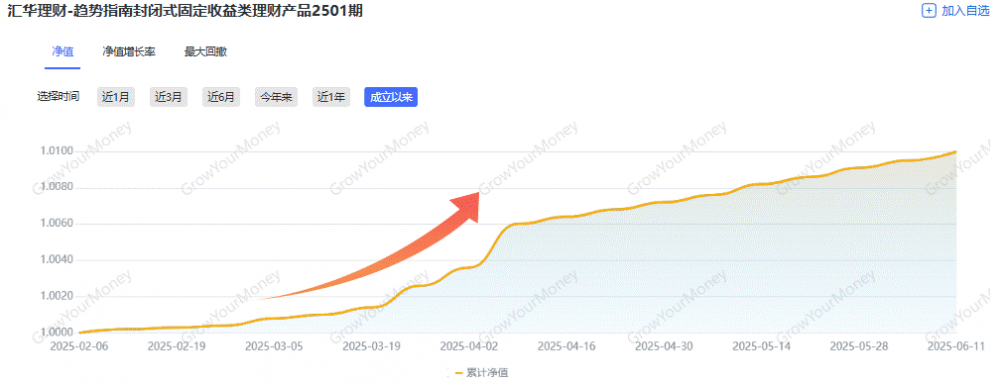
Task: Click the 加入自选 text link
Action: (x=966, y=11)
